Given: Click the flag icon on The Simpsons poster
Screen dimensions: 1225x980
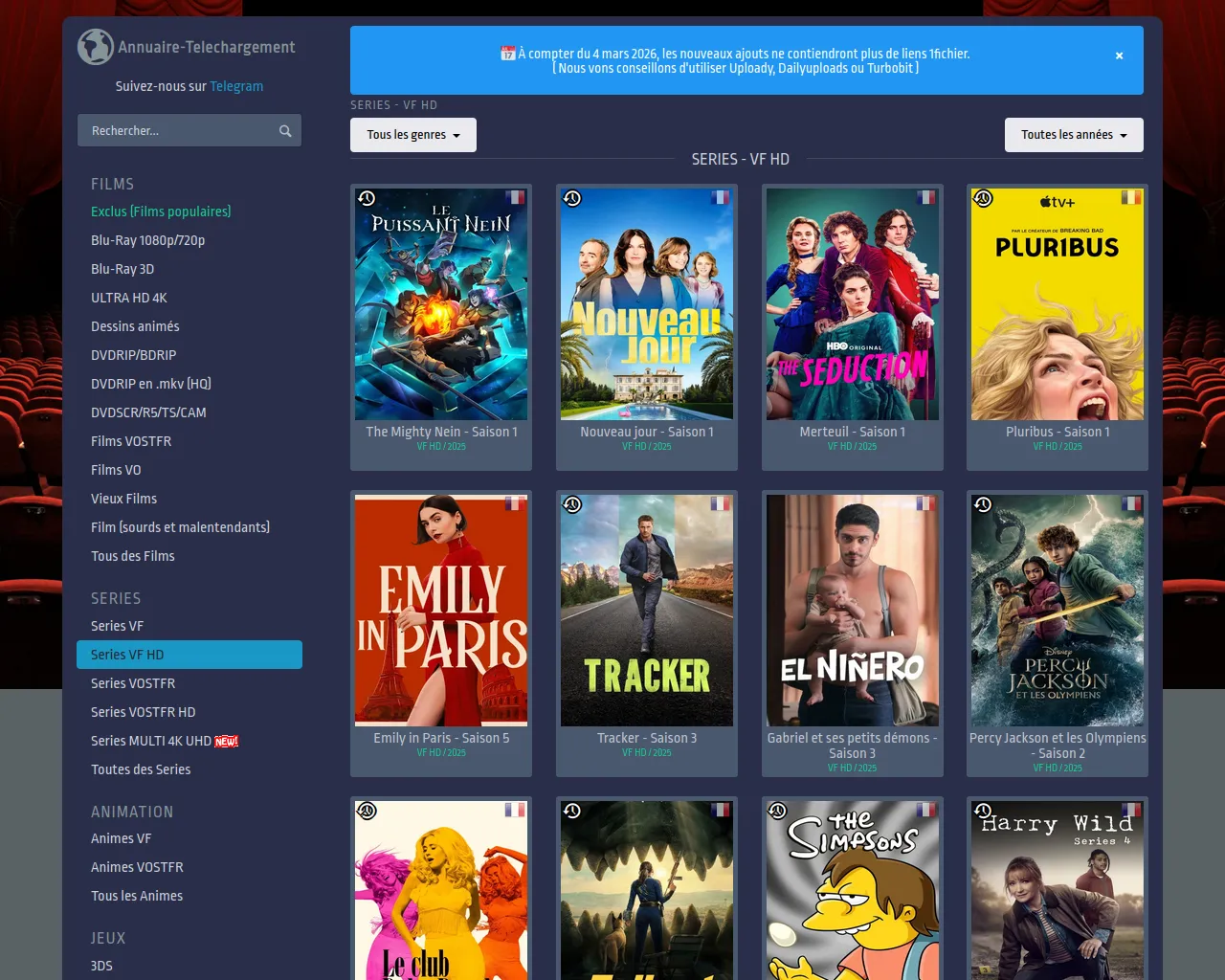Looking at the screenshot, I should 925,810.
